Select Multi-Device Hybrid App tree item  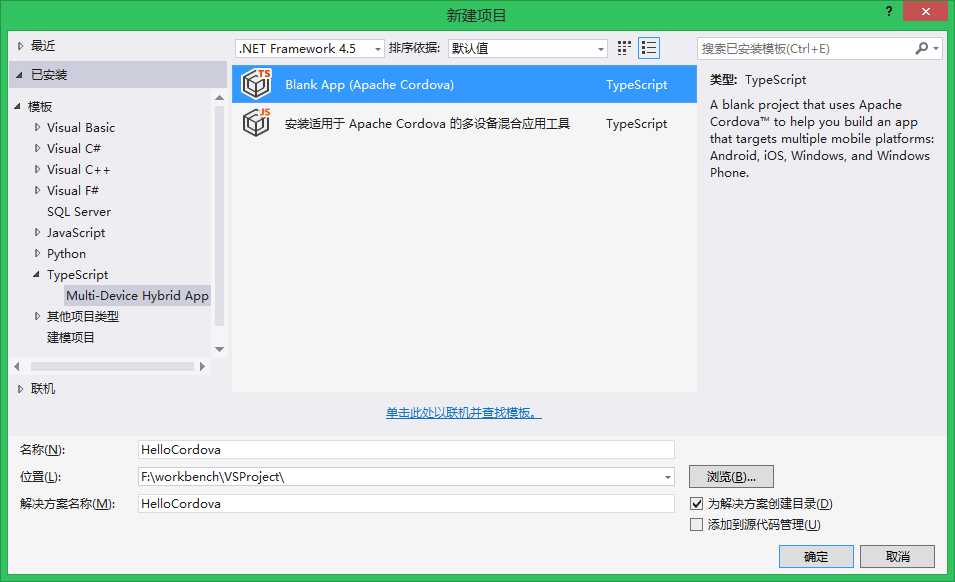(137, 295)
